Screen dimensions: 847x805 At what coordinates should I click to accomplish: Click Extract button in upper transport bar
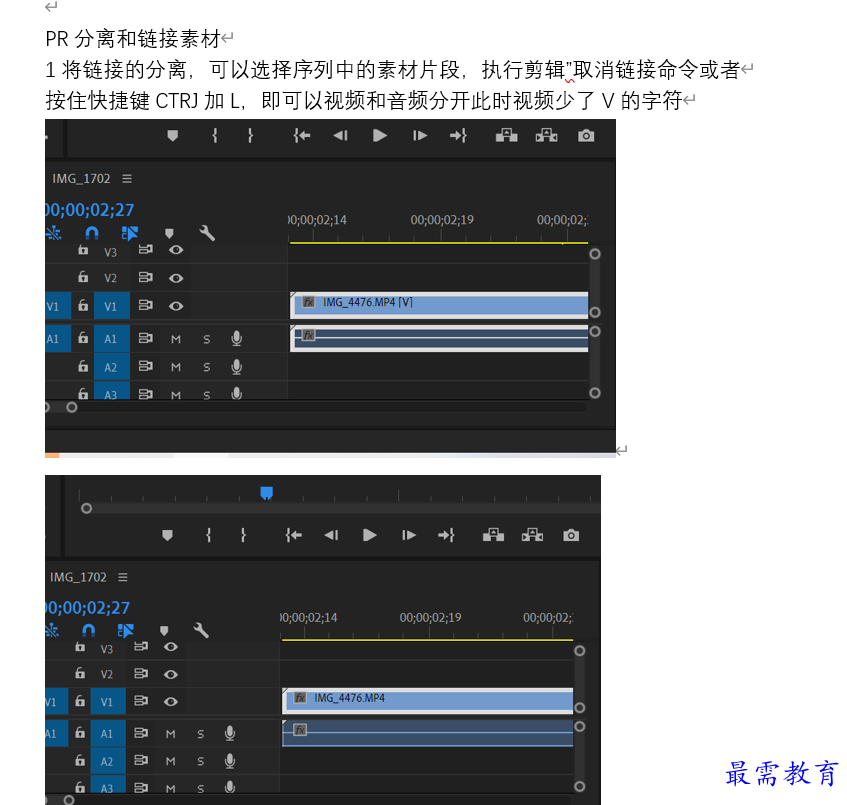tap(546, 136)
